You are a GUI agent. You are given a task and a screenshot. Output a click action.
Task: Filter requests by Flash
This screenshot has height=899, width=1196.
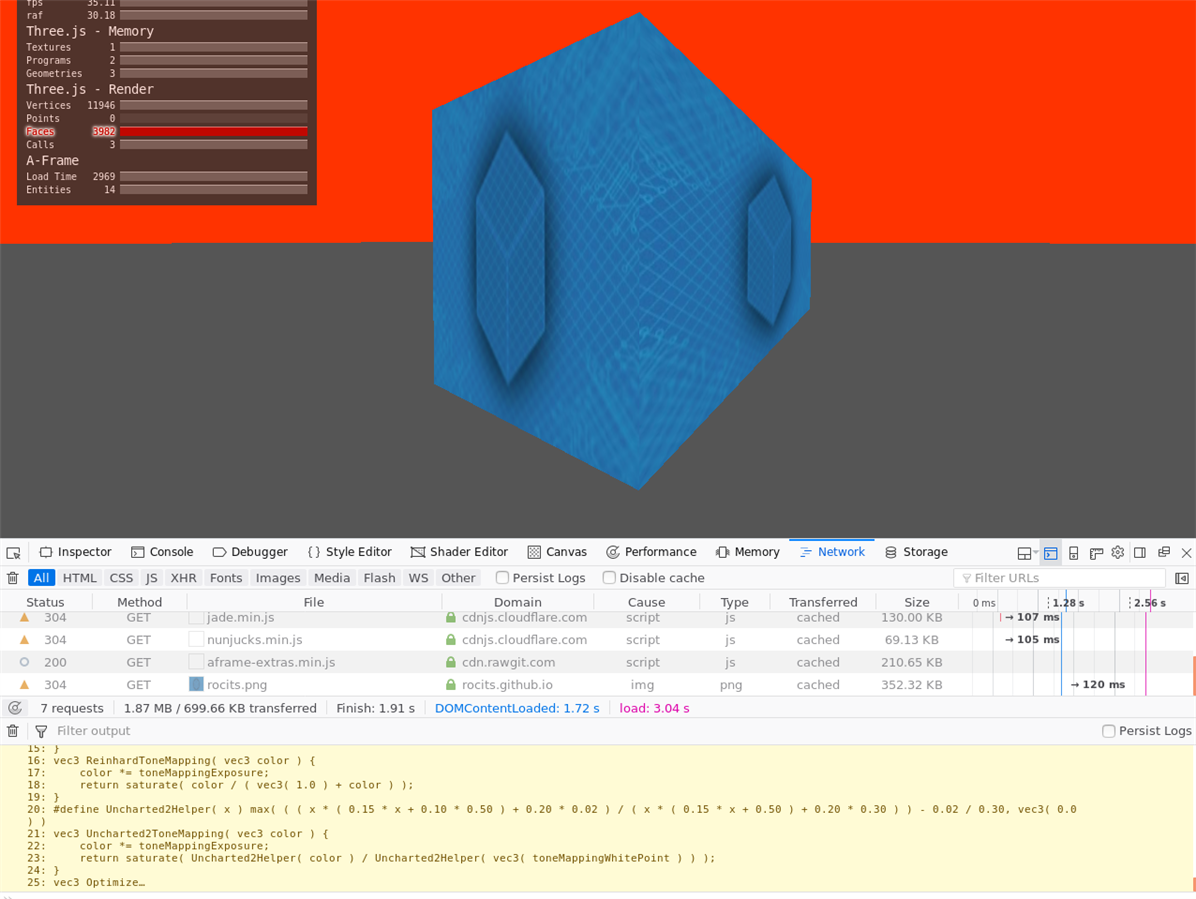(379, 578)
